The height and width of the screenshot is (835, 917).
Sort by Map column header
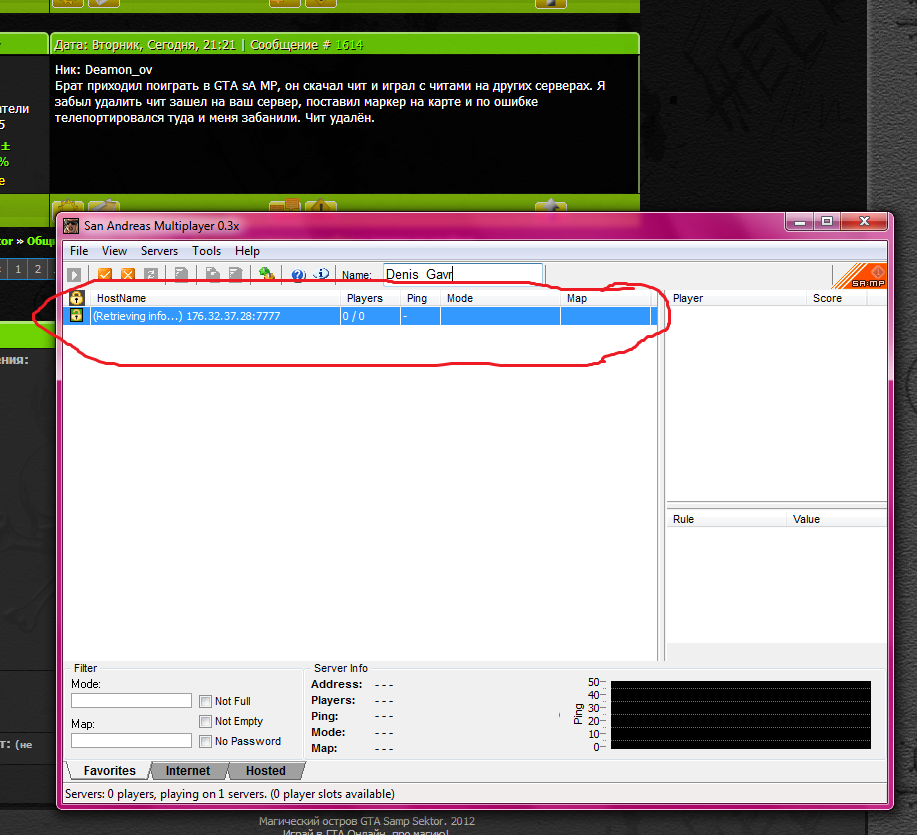click(x=606, y=298)
